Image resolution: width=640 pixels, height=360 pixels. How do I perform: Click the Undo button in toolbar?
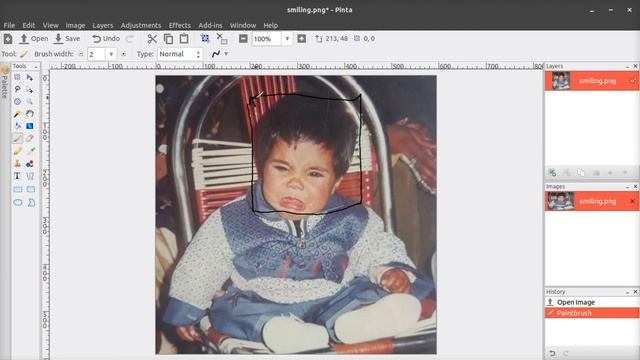pyautogui.click(x=106, y=39)
